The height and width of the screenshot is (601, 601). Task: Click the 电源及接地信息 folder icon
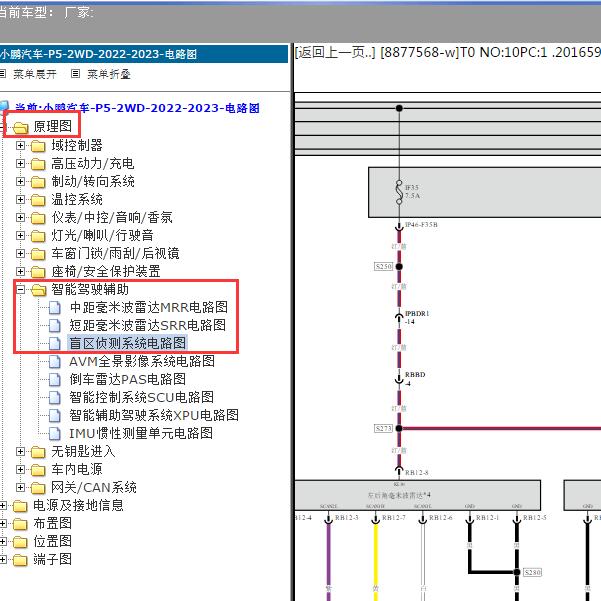point(20,506)
